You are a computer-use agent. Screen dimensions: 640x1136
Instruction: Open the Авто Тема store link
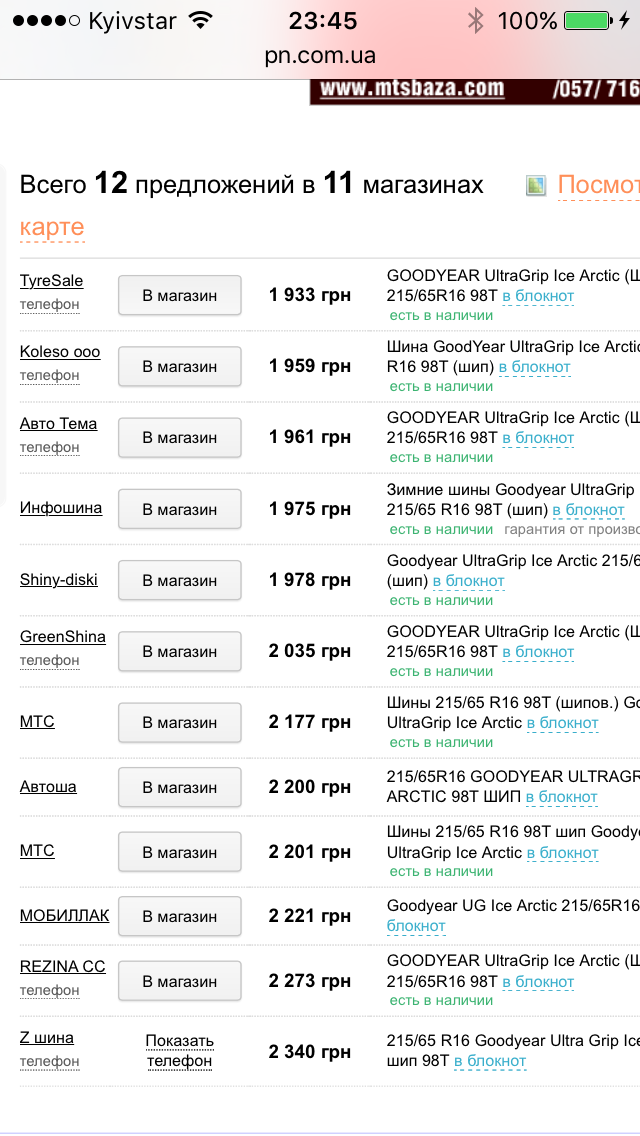pyautogui.click(x=59, y=424)
